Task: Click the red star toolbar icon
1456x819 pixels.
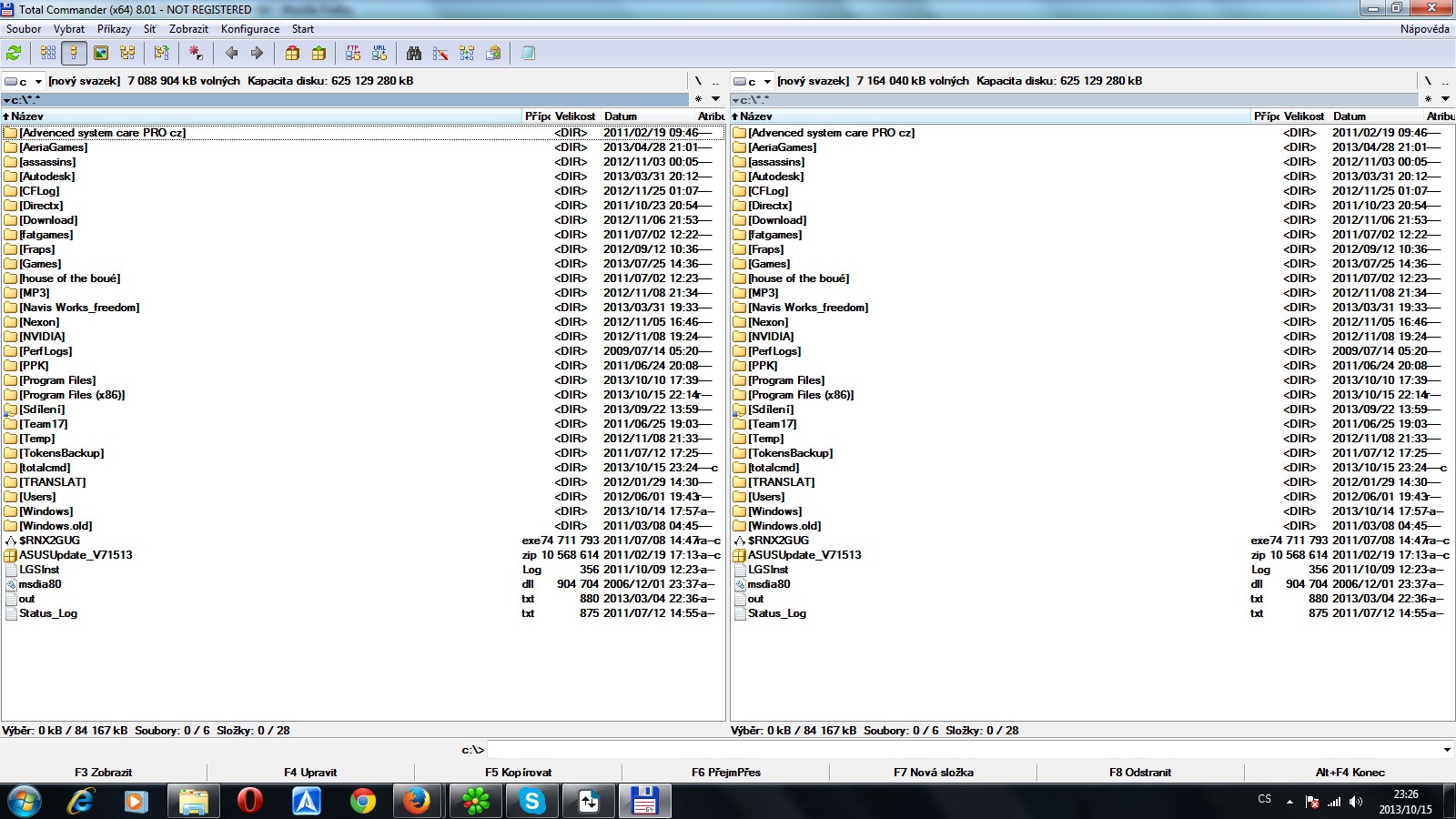Action: [196, 53]
